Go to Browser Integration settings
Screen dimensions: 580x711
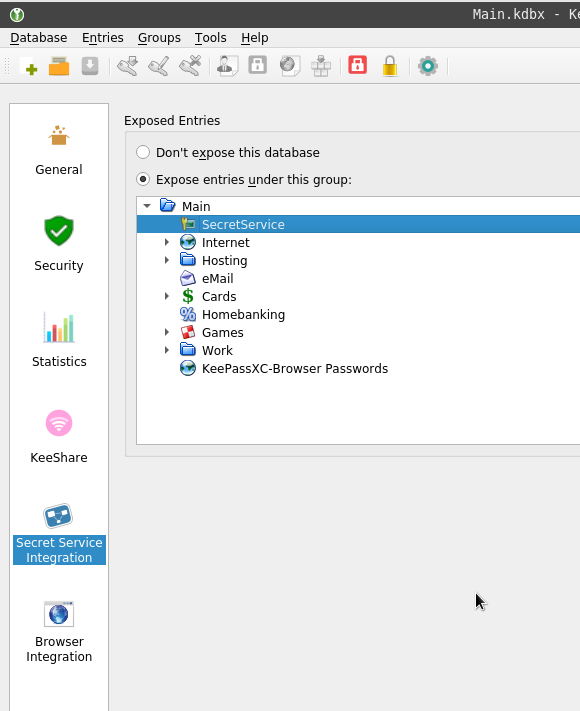[59, 632]
